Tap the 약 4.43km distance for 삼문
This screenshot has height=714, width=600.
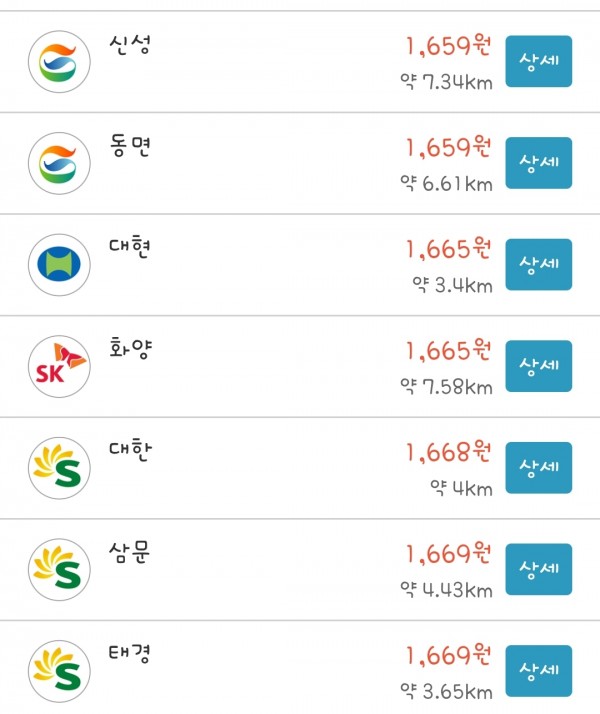point(446,590)
